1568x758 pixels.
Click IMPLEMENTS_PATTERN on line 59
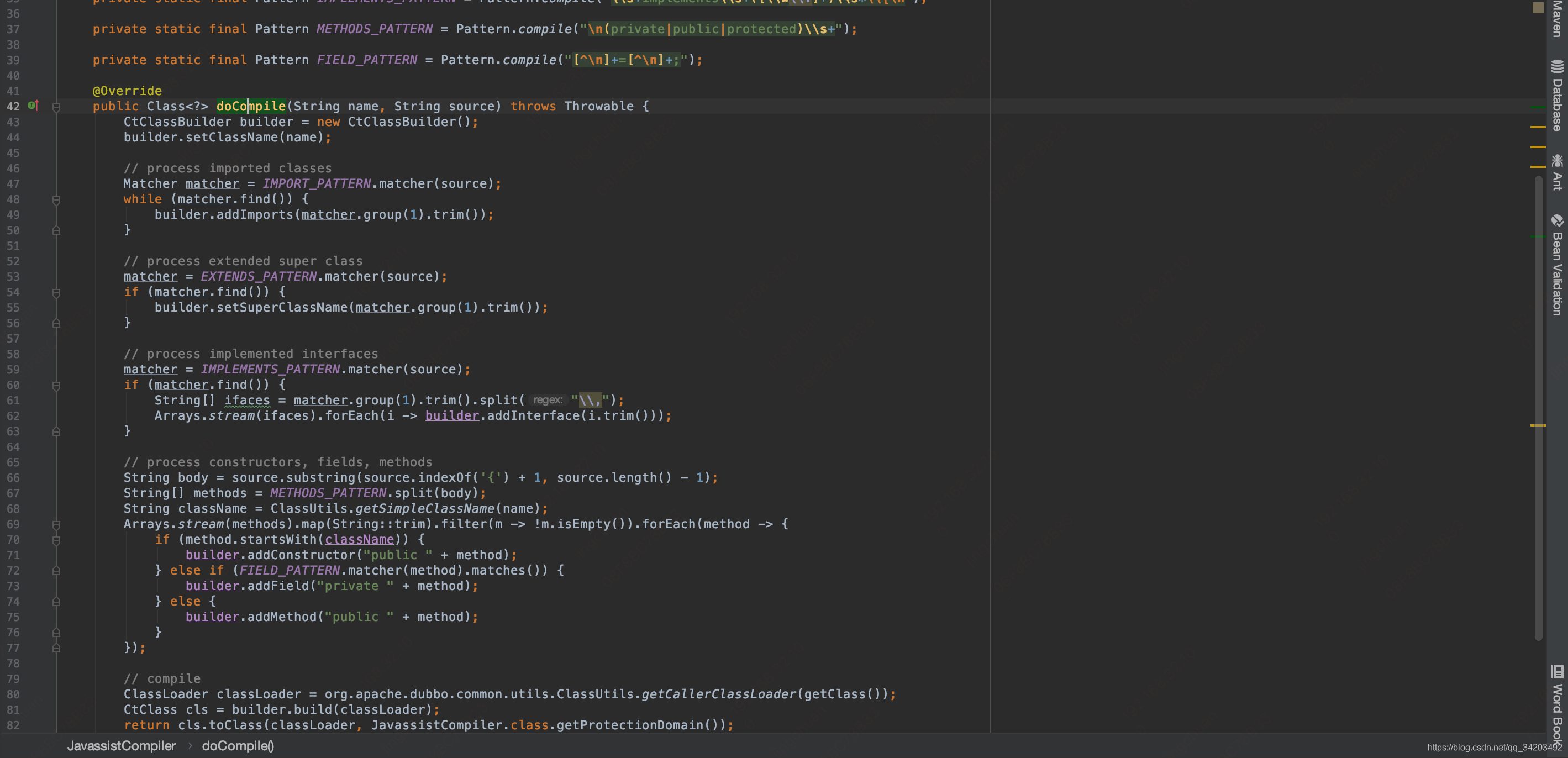coord(270,369)
